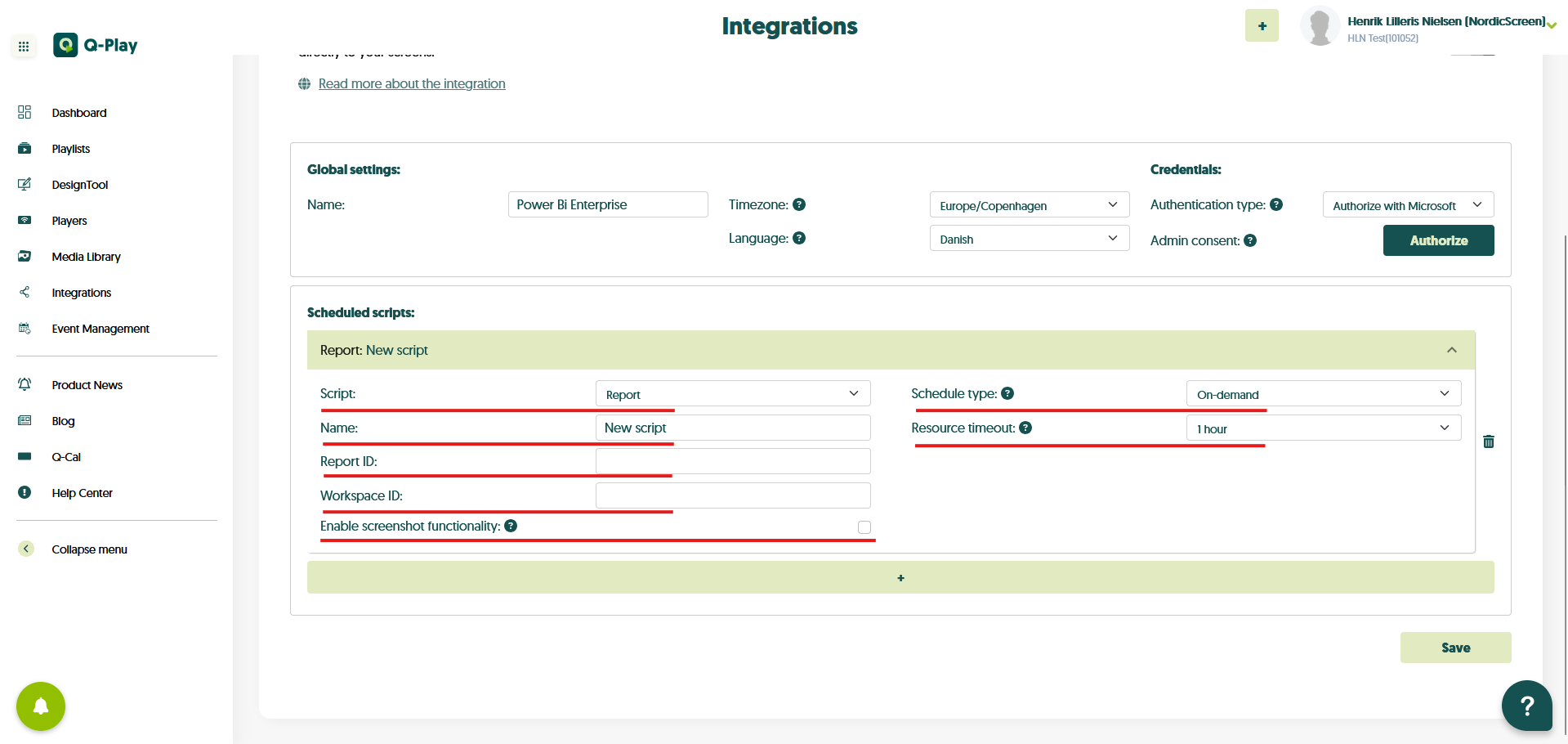Open Read more about the integration link
Screen dimensions: 1568x744
(412, 83)
